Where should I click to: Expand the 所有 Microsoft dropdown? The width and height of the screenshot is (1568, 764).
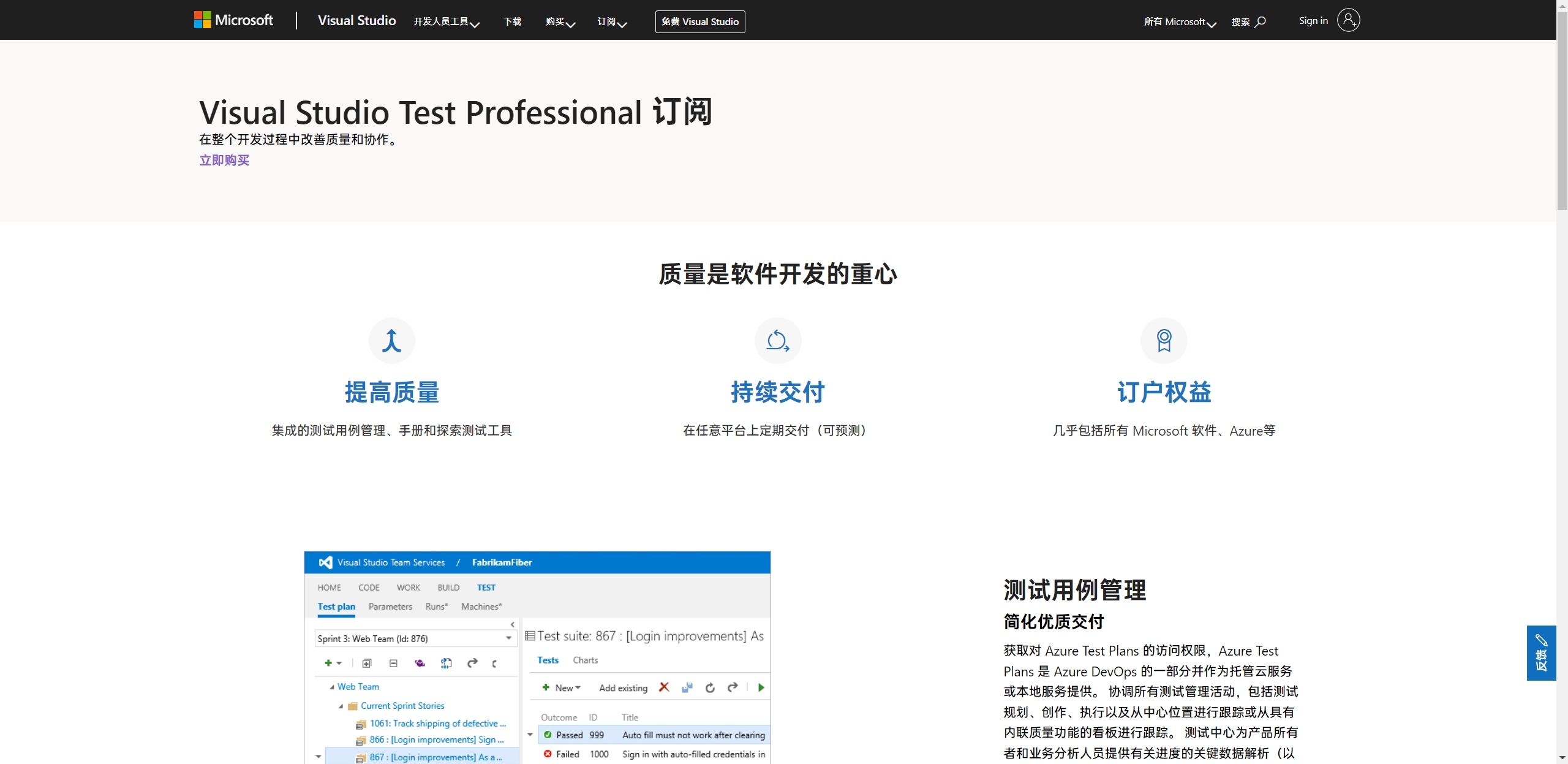coord(1180,21)
